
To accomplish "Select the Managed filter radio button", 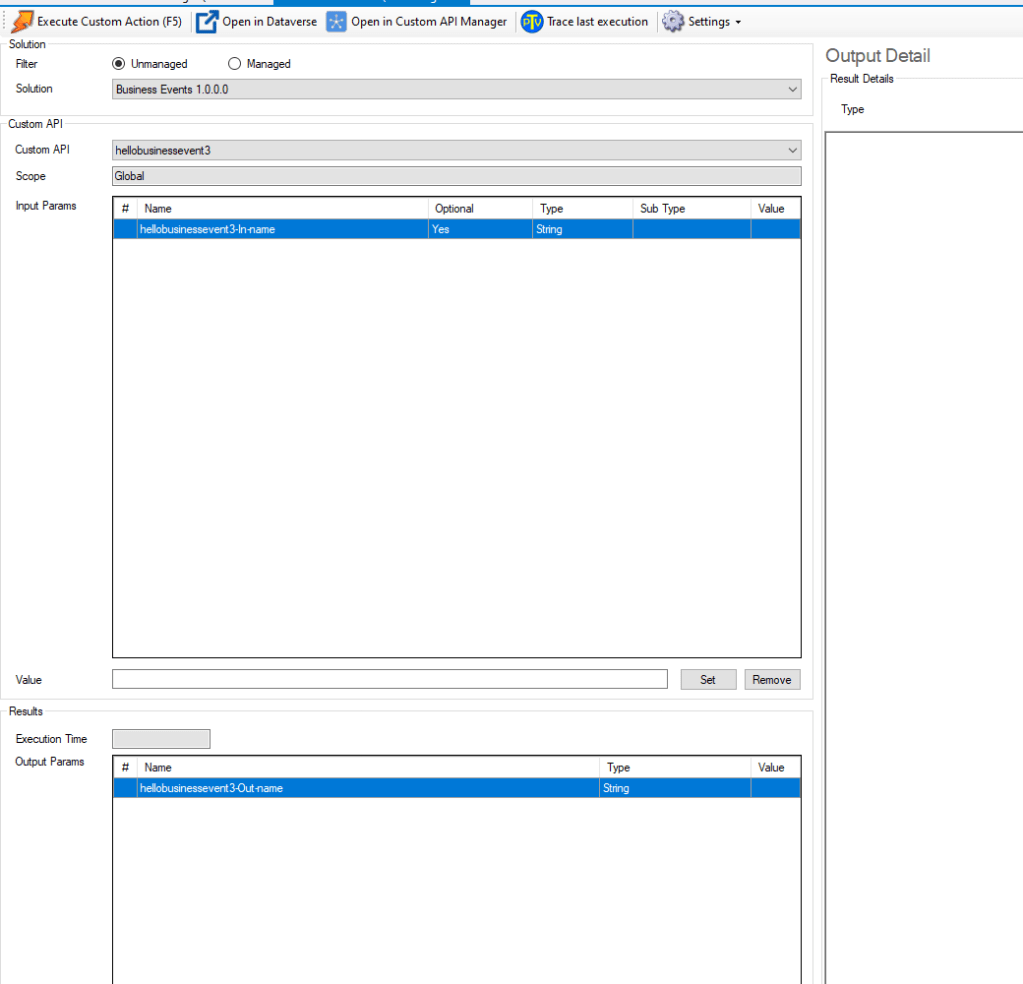I will click(234, 63).
